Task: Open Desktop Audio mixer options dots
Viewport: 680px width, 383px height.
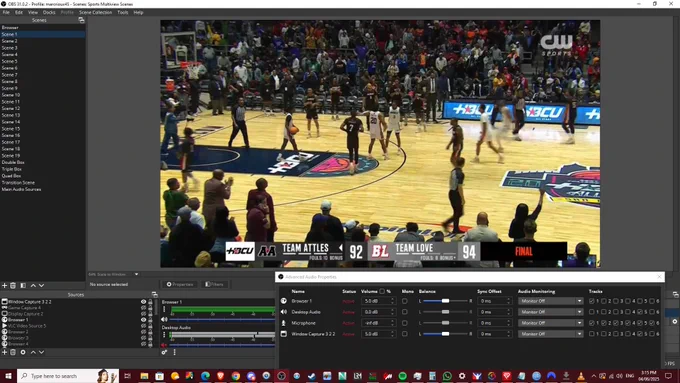Action: click(164, 335)
